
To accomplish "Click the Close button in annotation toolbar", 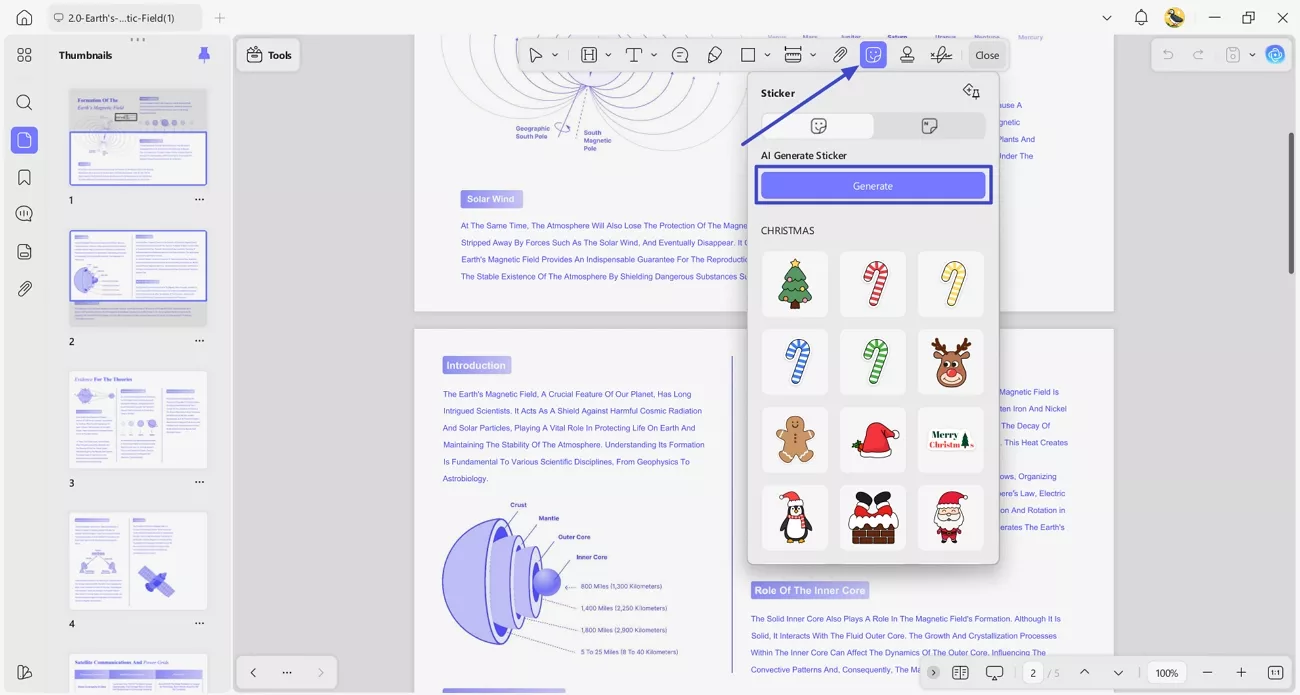I will coord(987,55).
